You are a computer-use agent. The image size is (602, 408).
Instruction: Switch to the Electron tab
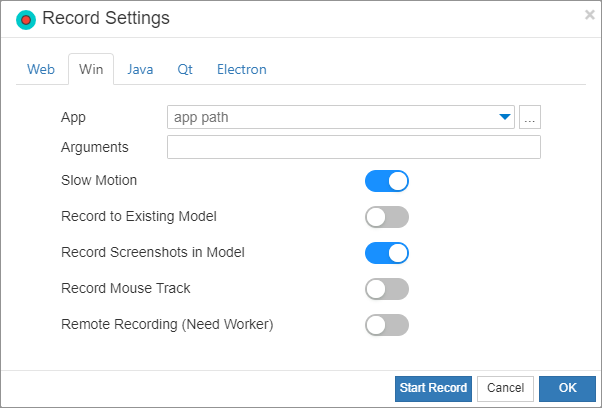[242, 70]
